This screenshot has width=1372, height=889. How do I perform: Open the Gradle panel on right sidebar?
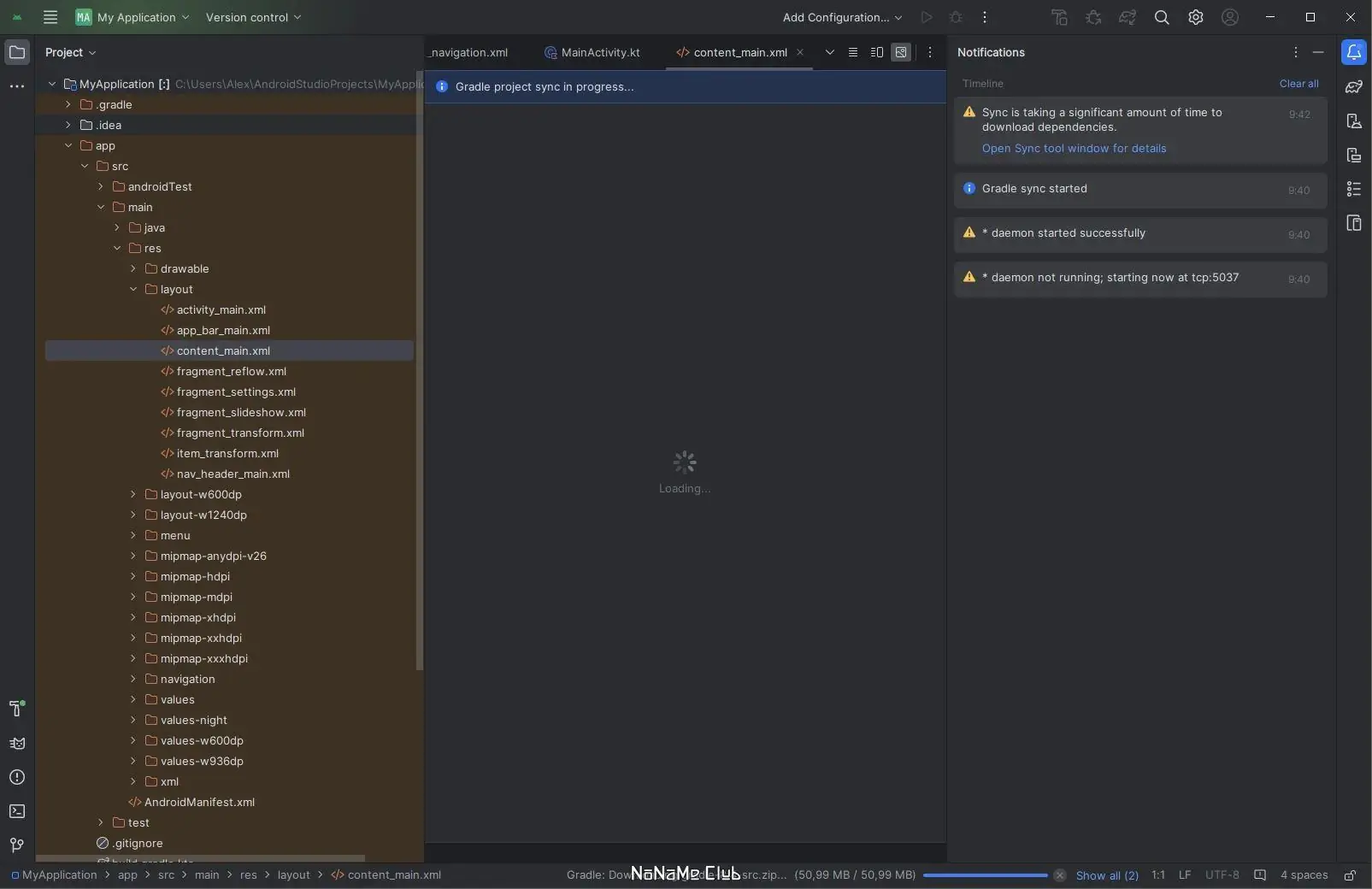(x=1354, y=86)
